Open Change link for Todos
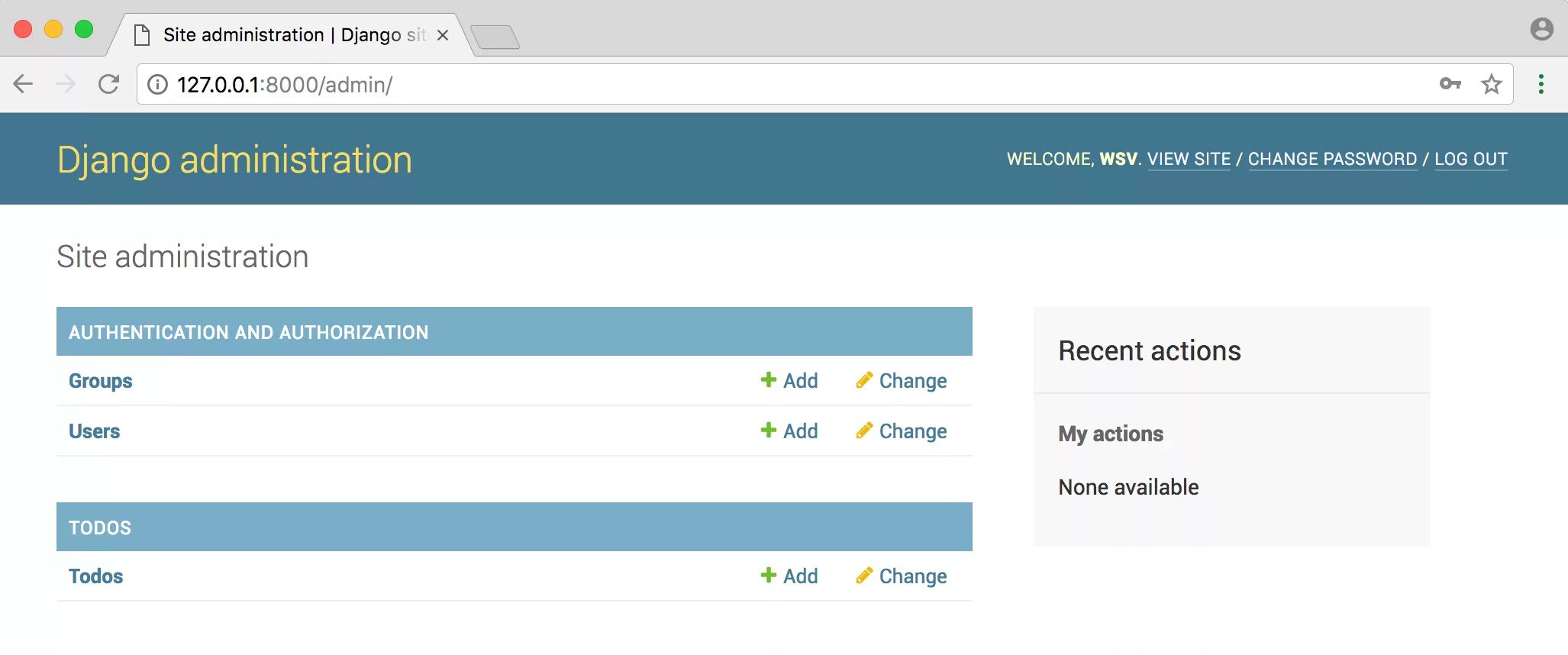Image resolution: width=1568 pixels, height=655 pixels. coord(913,576)
